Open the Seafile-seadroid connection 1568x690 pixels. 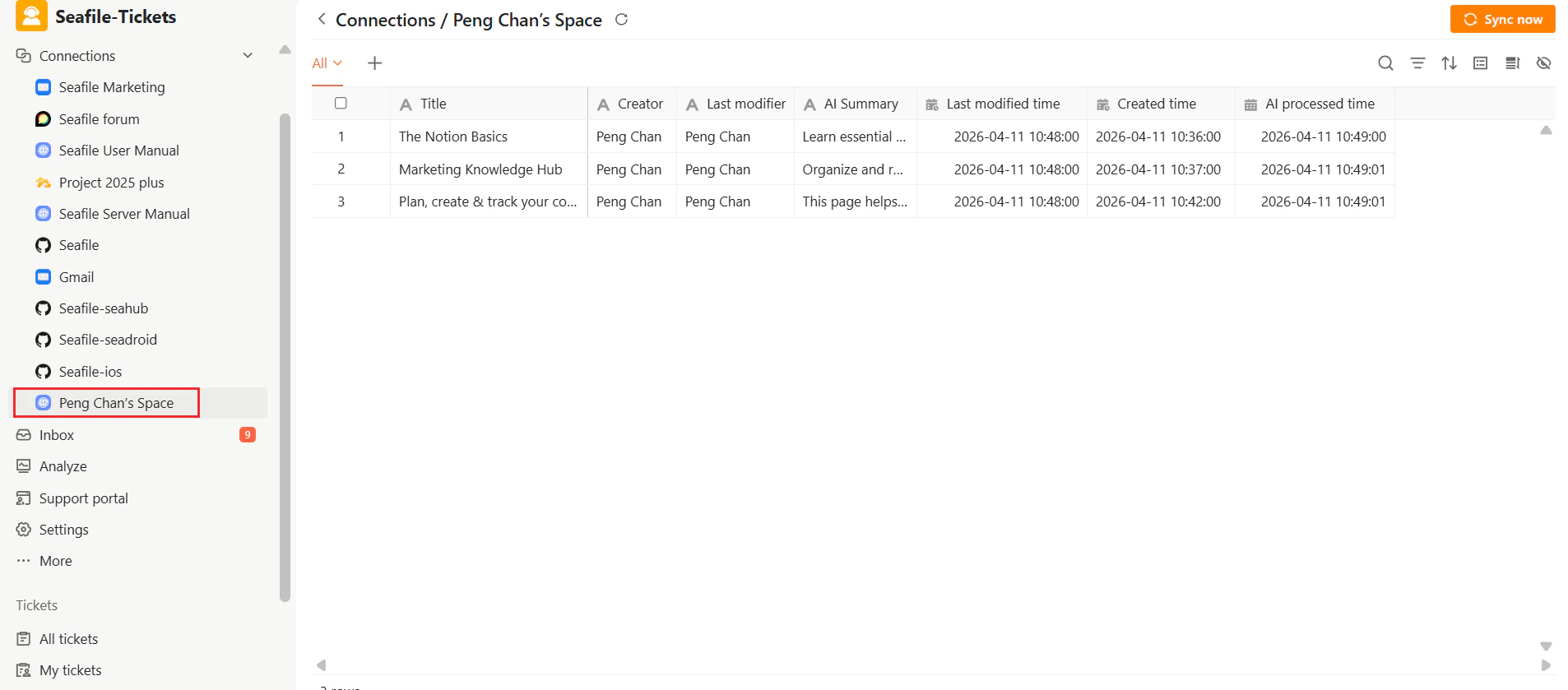108,340
